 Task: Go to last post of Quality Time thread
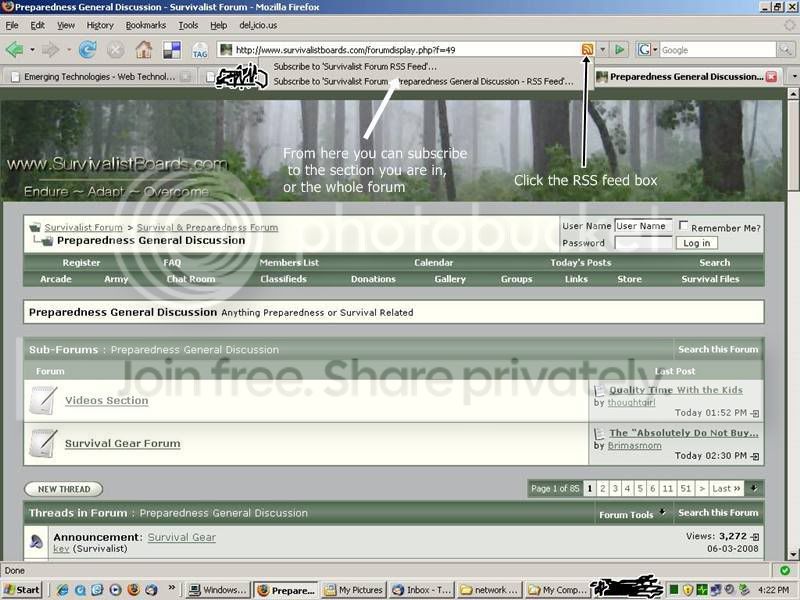pyautogui.click(x=755, y=413)
